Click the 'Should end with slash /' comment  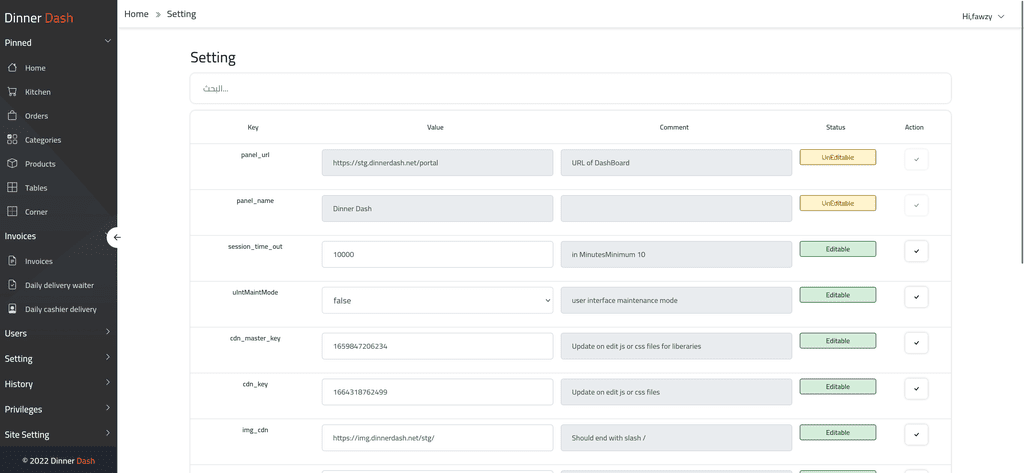[x=676, y=438]
